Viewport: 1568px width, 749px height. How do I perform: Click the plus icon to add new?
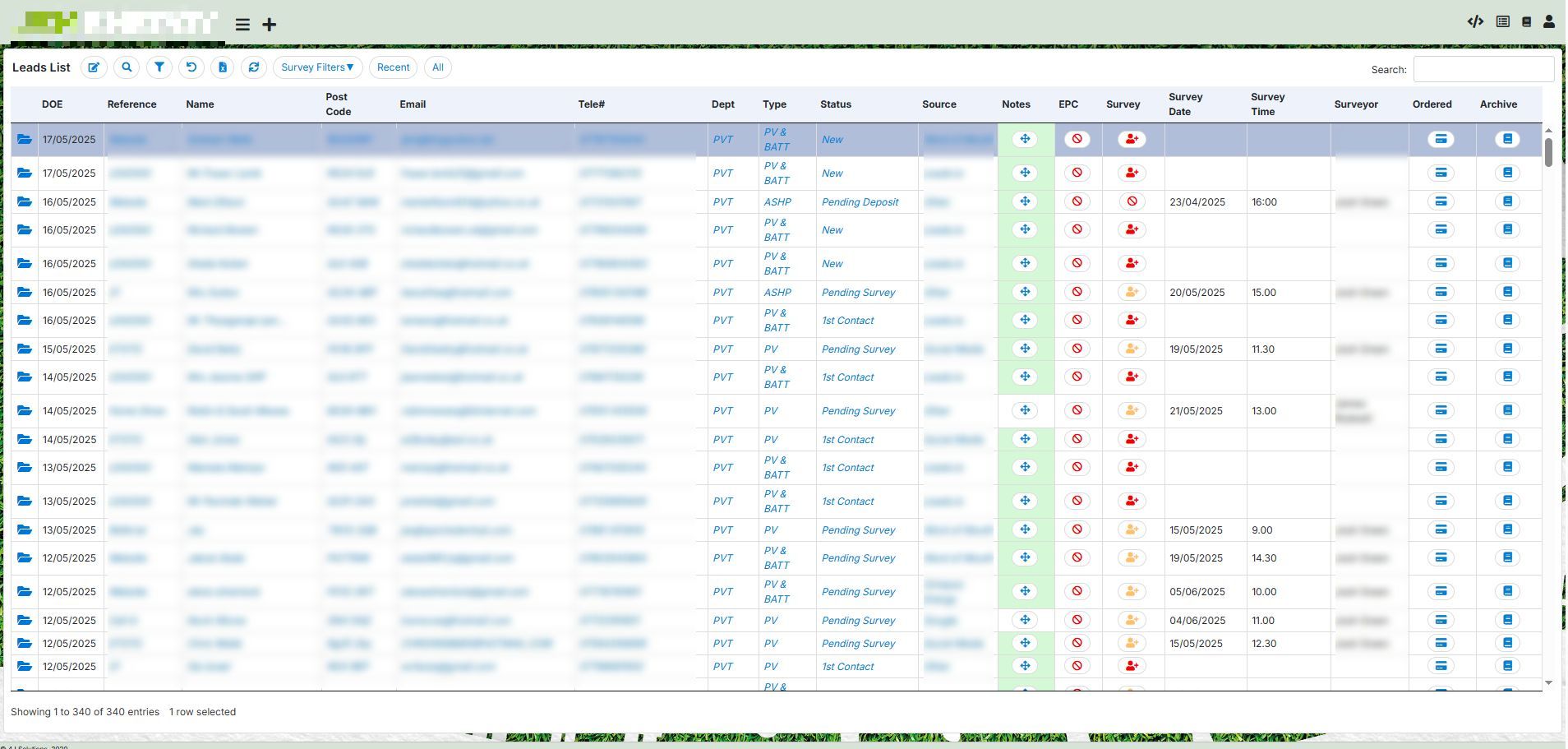(x=270, y=25)
